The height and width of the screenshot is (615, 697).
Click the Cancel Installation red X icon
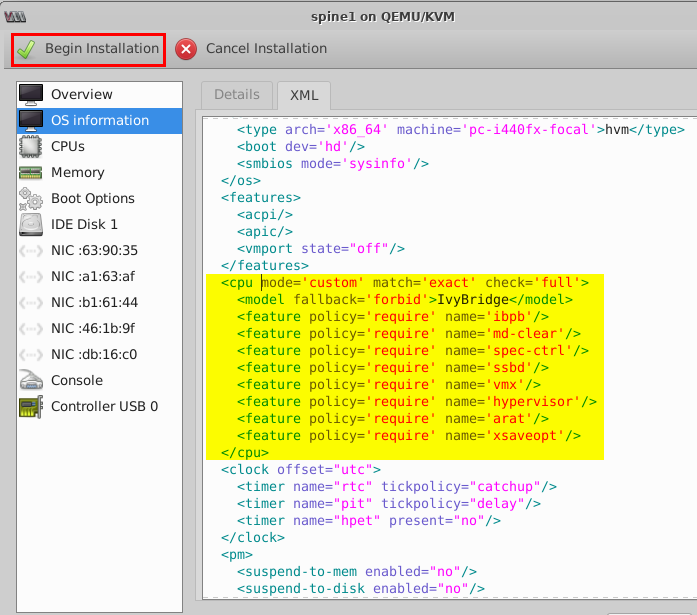(186, 49)
